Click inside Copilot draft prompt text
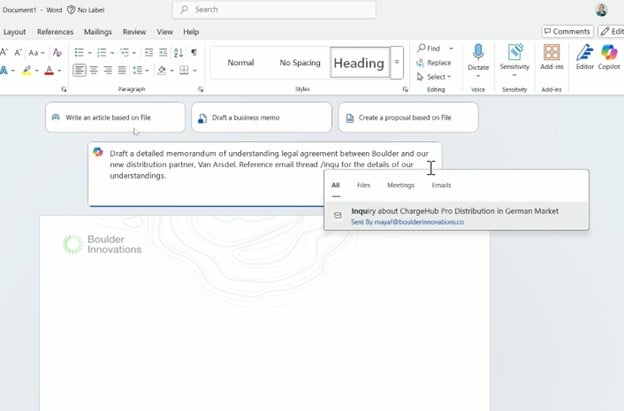 [x=269, y=164]
